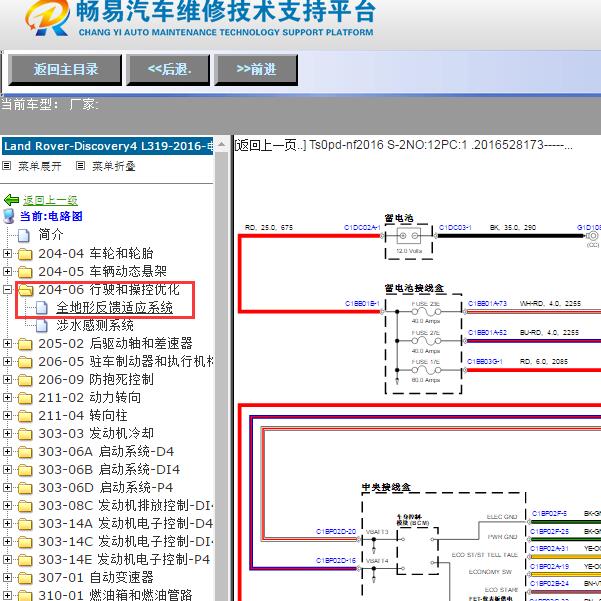Screen dimensions: 601x601
Task: Collapse the 204-06 行驶和操控优化 node
Action: (x=7, y=289)
